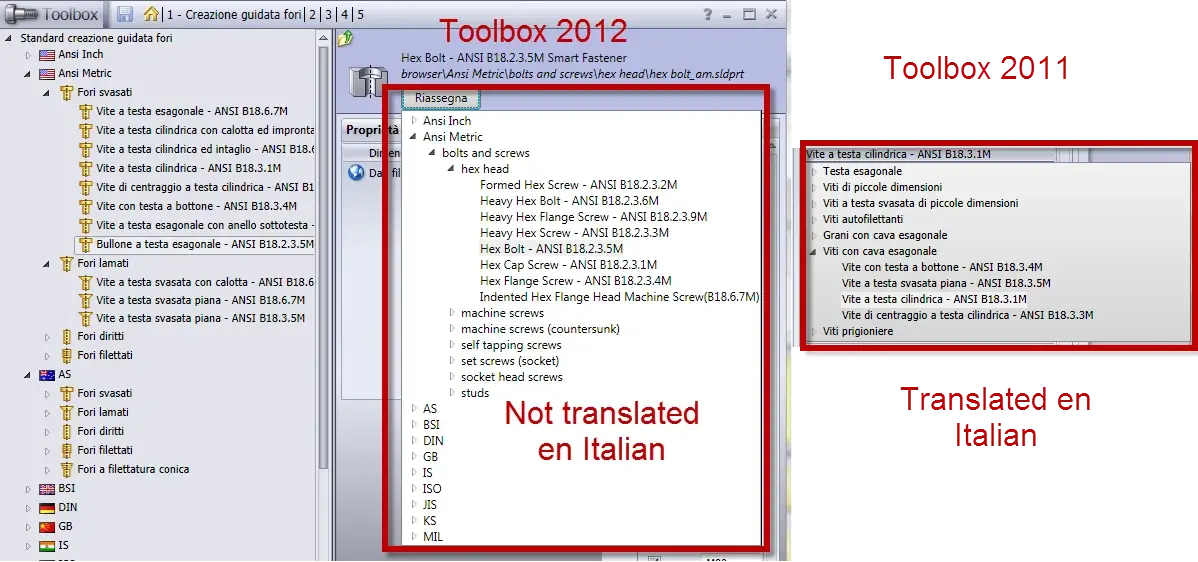Image resolution: width=1198 pixels, height=562 pixels.
Task: Click the UK flag beside BSI
Action: point(47,489)
